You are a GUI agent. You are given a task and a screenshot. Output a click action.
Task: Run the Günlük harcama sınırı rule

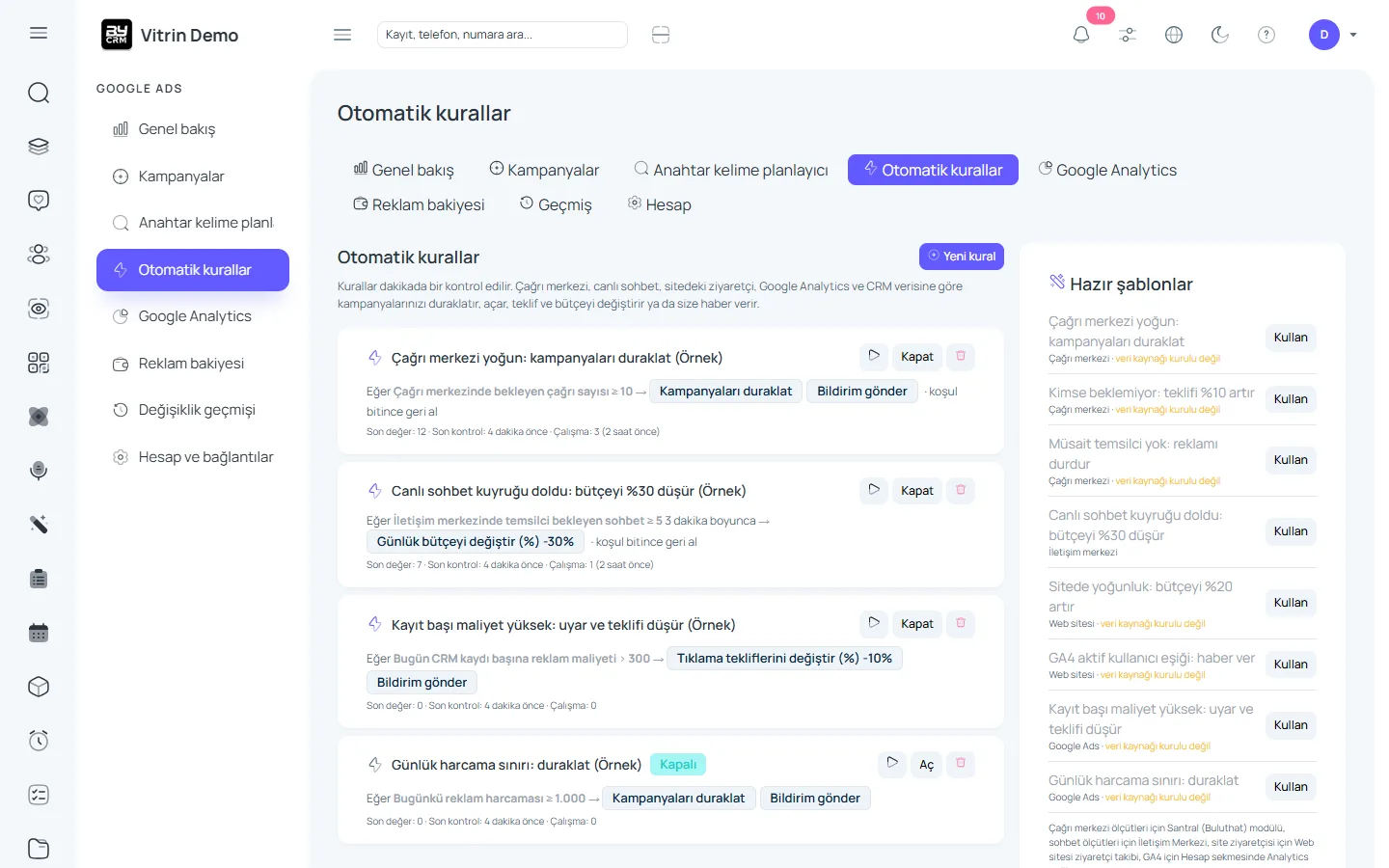893,763
